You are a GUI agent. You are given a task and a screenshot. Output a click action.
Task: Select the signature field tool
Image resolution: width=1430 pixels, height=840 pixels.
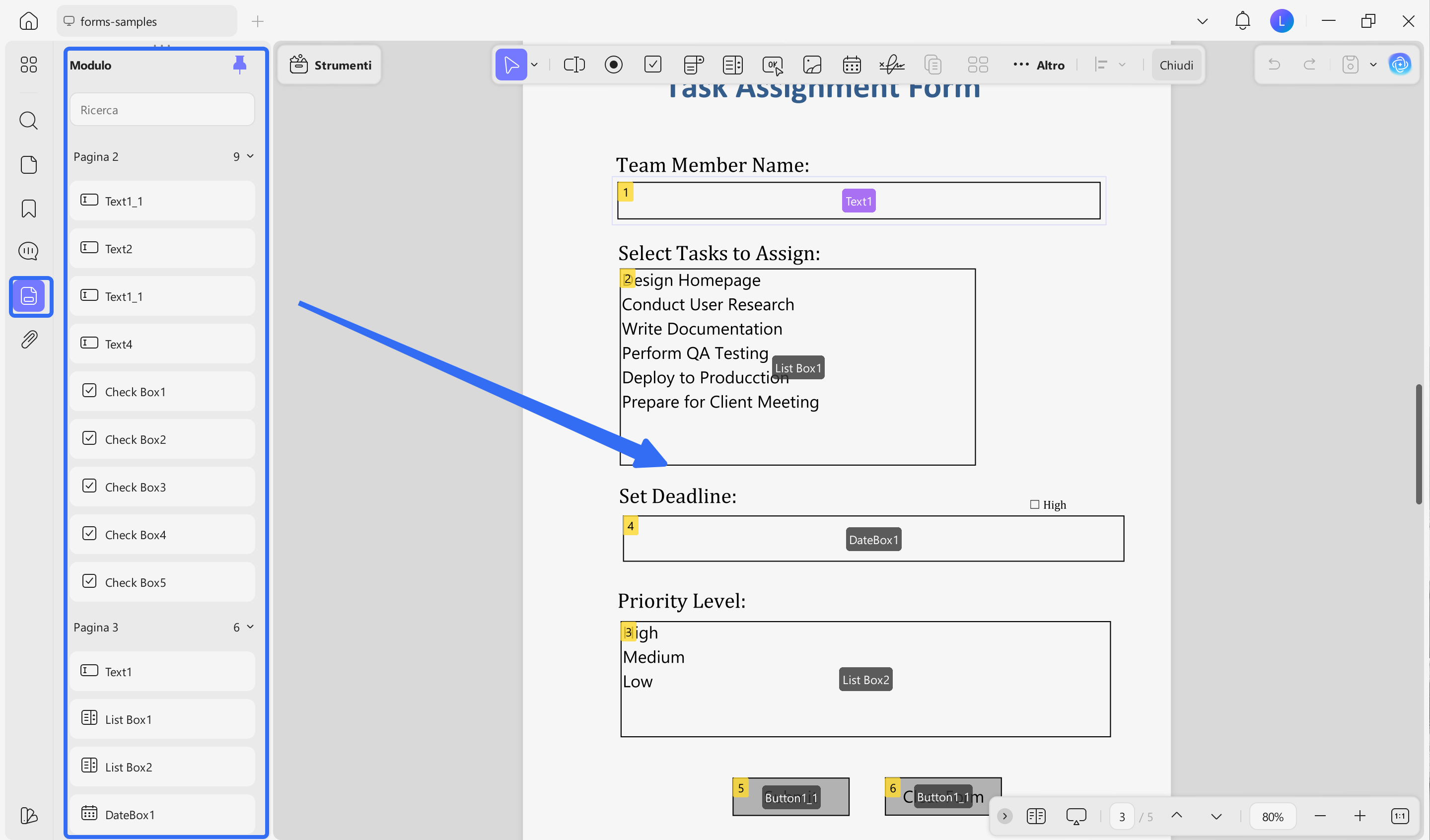(x=891, y=65)
